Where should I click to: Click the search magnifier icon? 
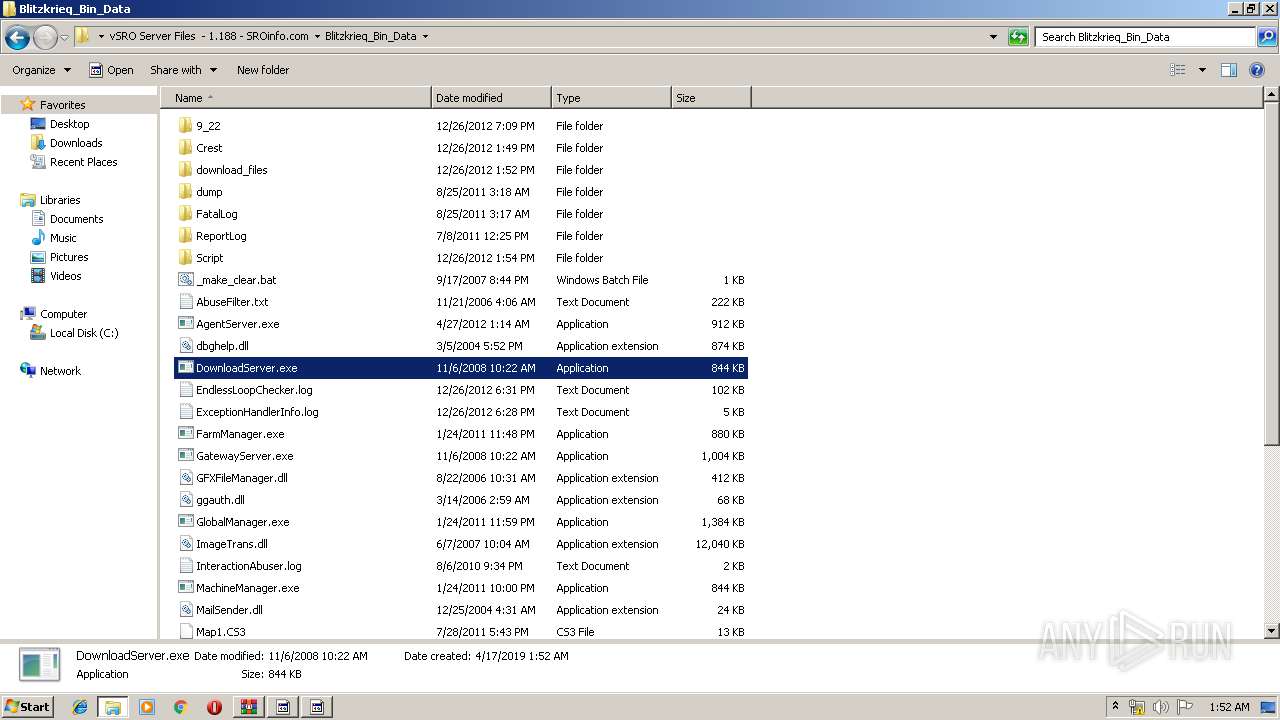point(1267,37)
